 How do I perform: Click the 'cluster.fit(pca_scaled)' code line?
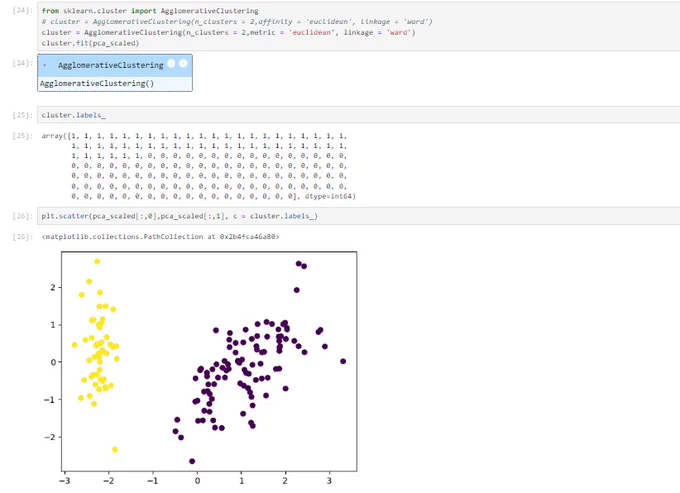pos(90,43)
